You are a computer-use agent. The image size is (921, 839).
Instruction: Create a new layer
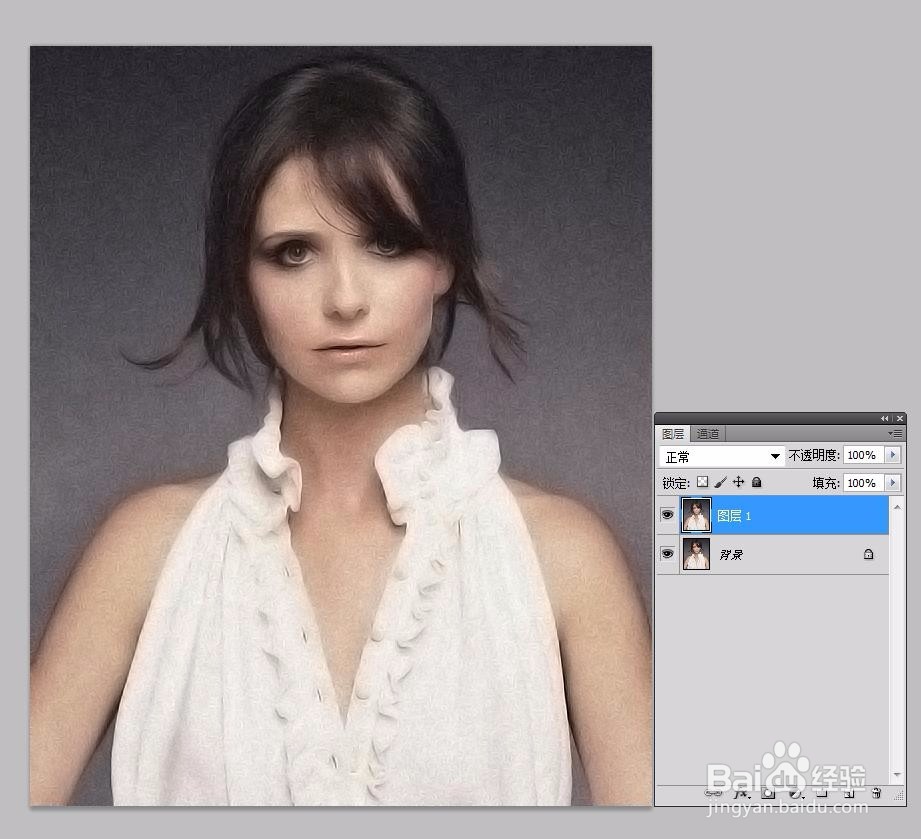(849, 794)
